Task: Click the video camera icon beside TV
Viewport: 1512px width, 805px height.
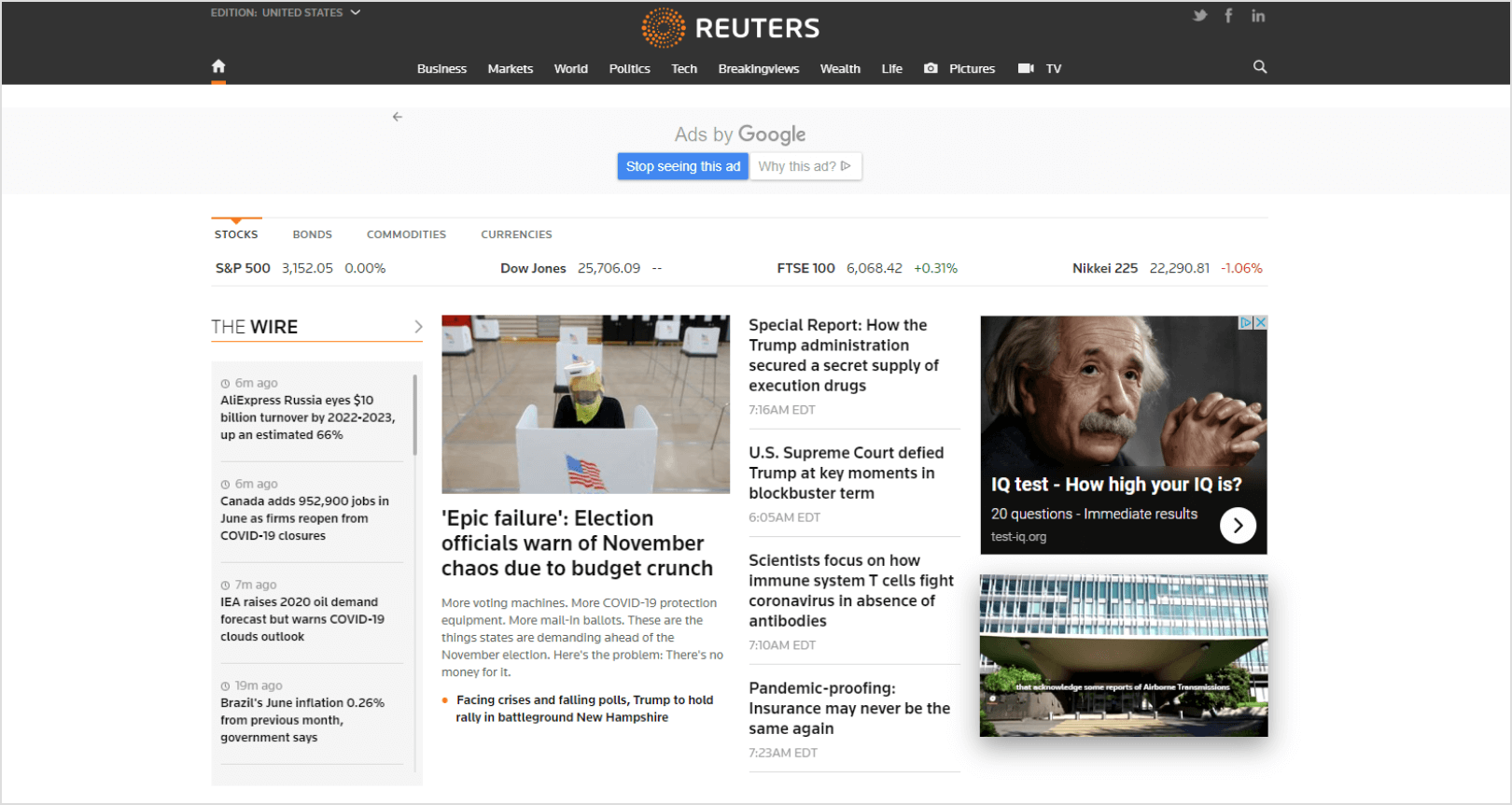Action: 1026,68
